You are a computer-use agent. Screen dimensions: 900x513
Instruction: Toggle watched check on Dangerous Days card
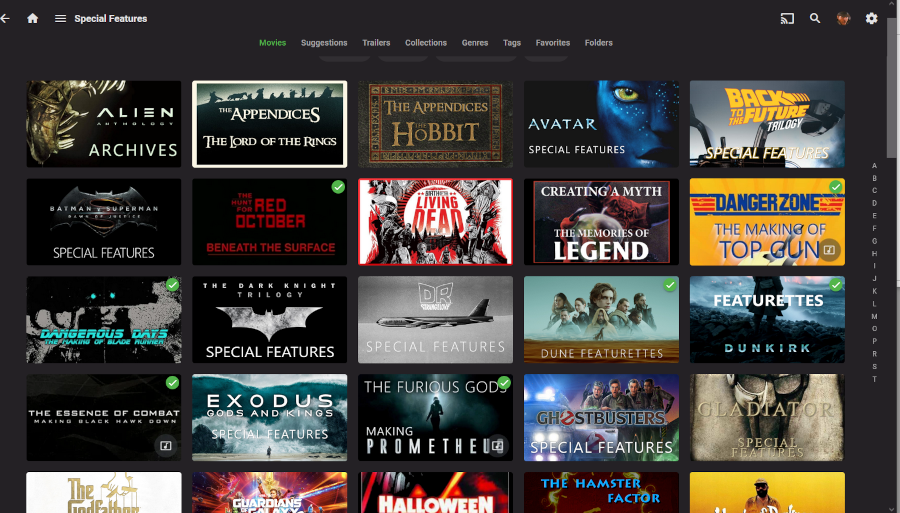coord(172,285)
